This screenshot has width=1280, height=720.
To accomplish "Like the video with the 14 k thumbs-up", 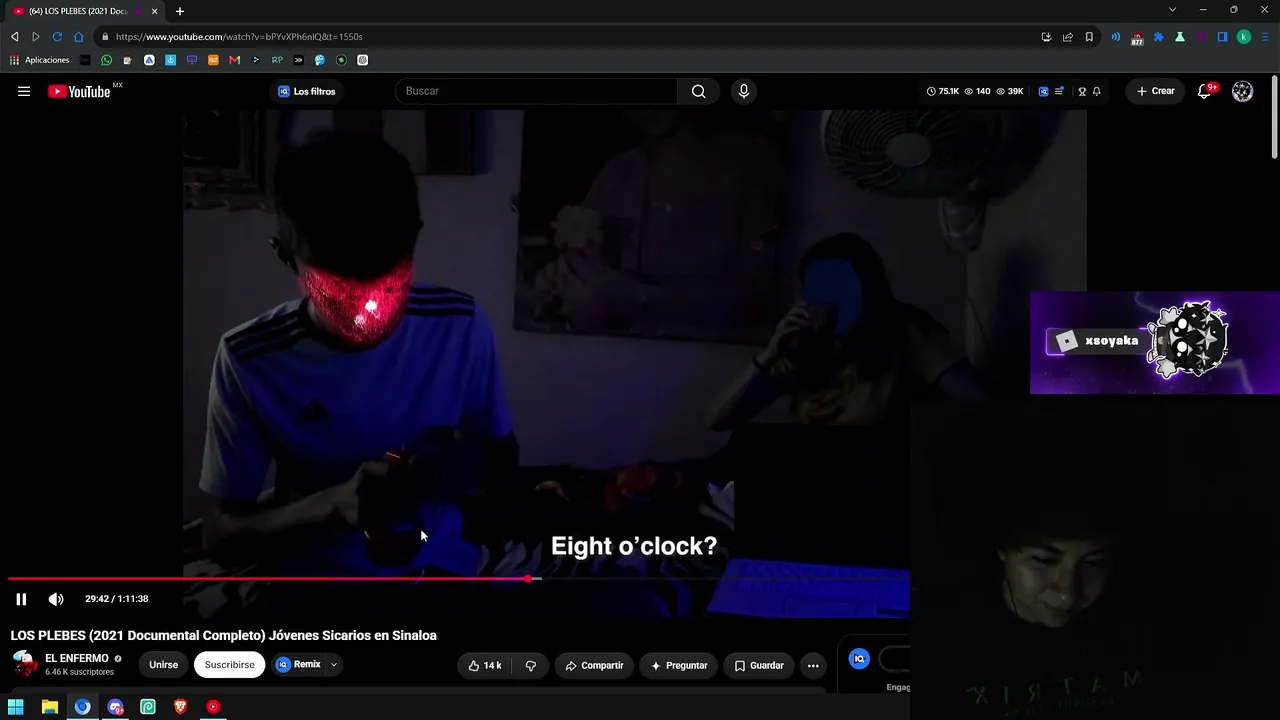I will tap(486, 665).
